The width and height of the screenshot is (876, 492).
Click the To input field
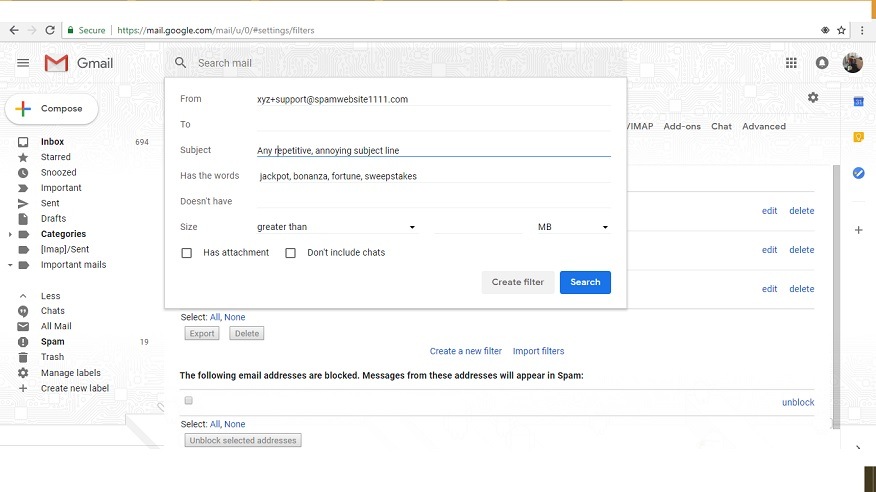pyautogui.click(x=434, y=125)
